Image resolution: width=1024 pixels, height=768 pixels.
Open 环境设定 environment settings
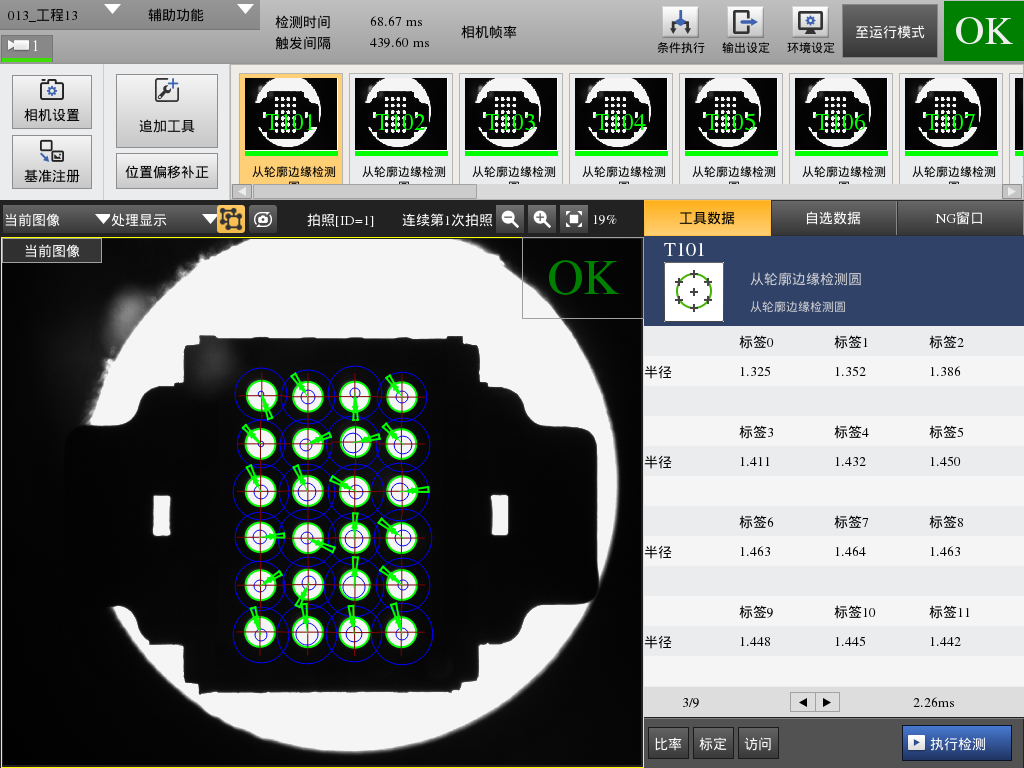click(810, 30)
